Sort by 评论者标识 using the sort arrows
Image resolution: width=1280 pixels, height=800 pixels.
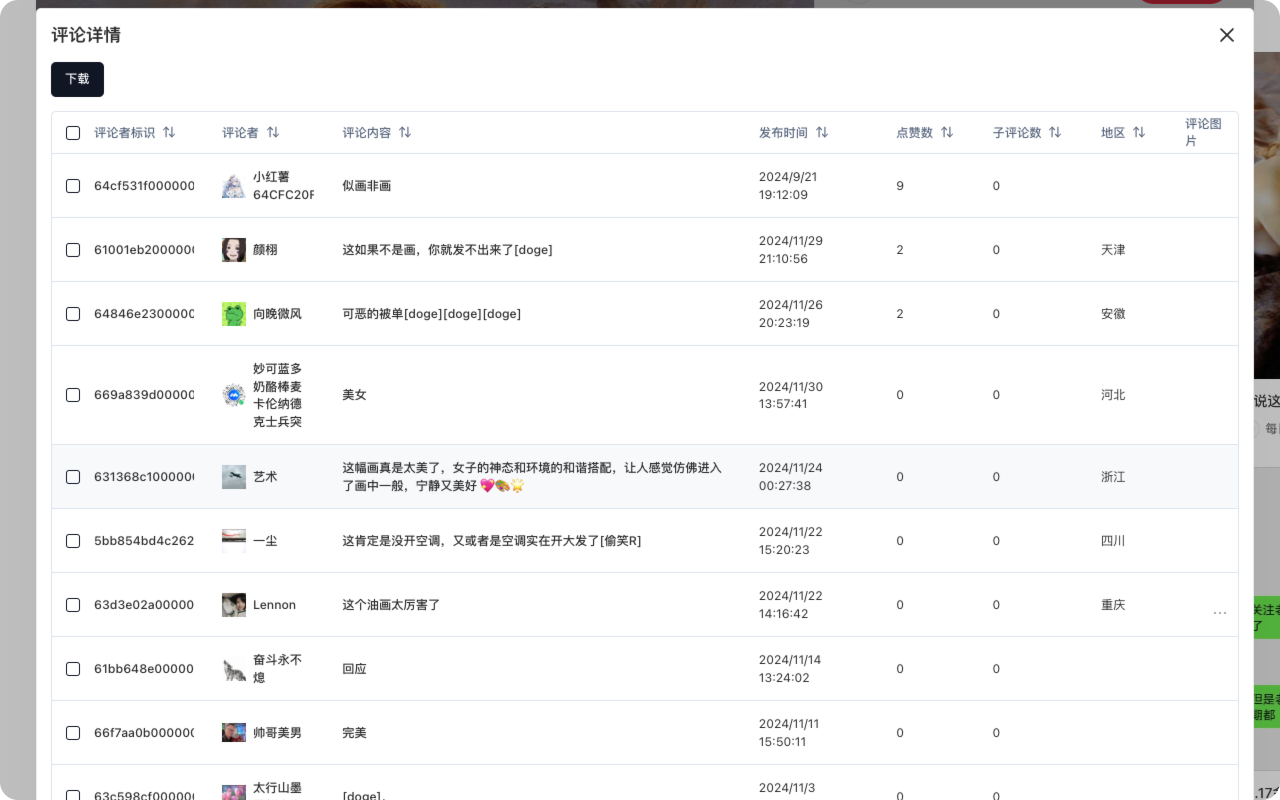tap(168, 132)
